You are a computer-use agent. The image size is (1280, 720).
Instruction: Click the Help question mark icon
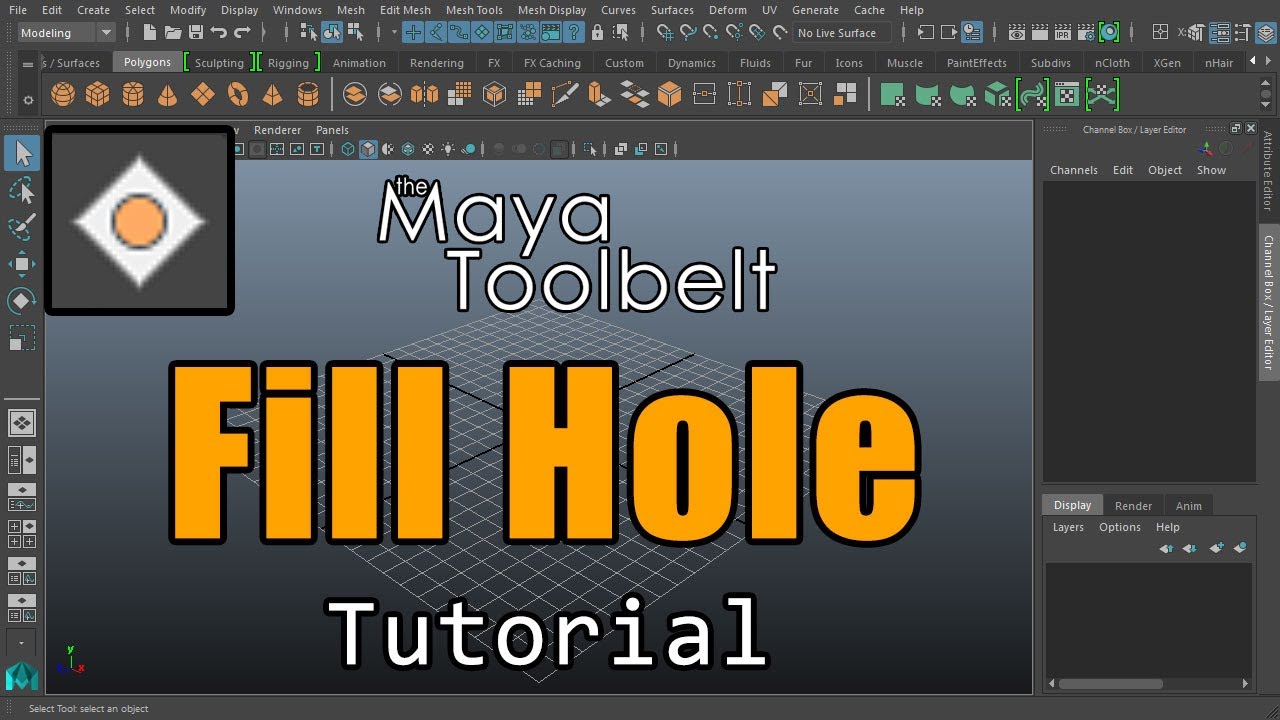[x=574, y=33]
